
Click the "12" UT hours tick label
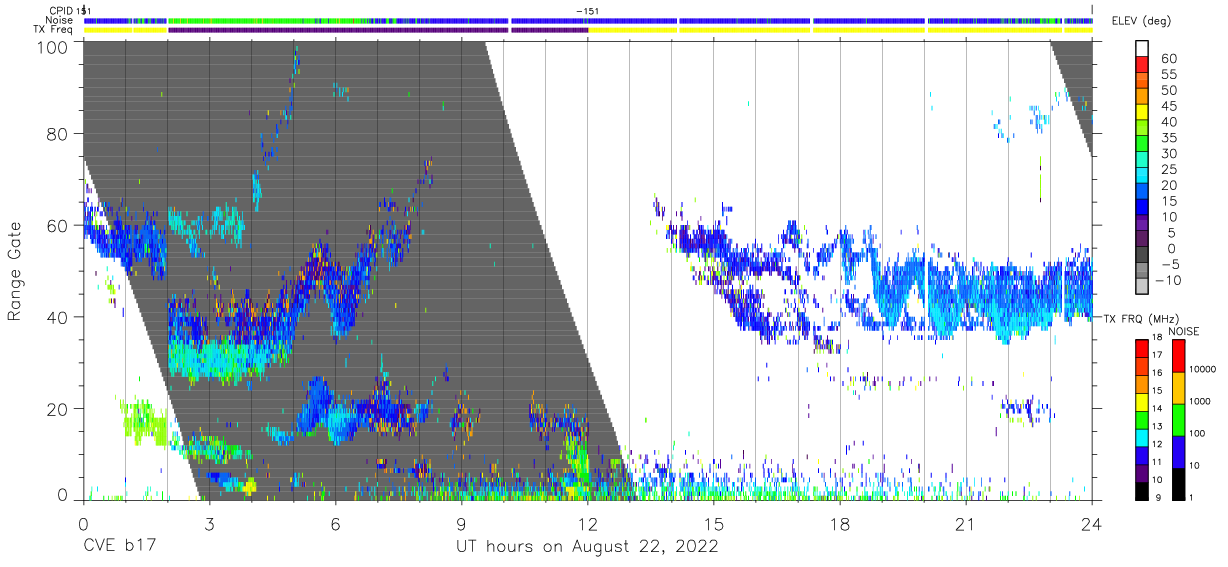tap(587, 524)
